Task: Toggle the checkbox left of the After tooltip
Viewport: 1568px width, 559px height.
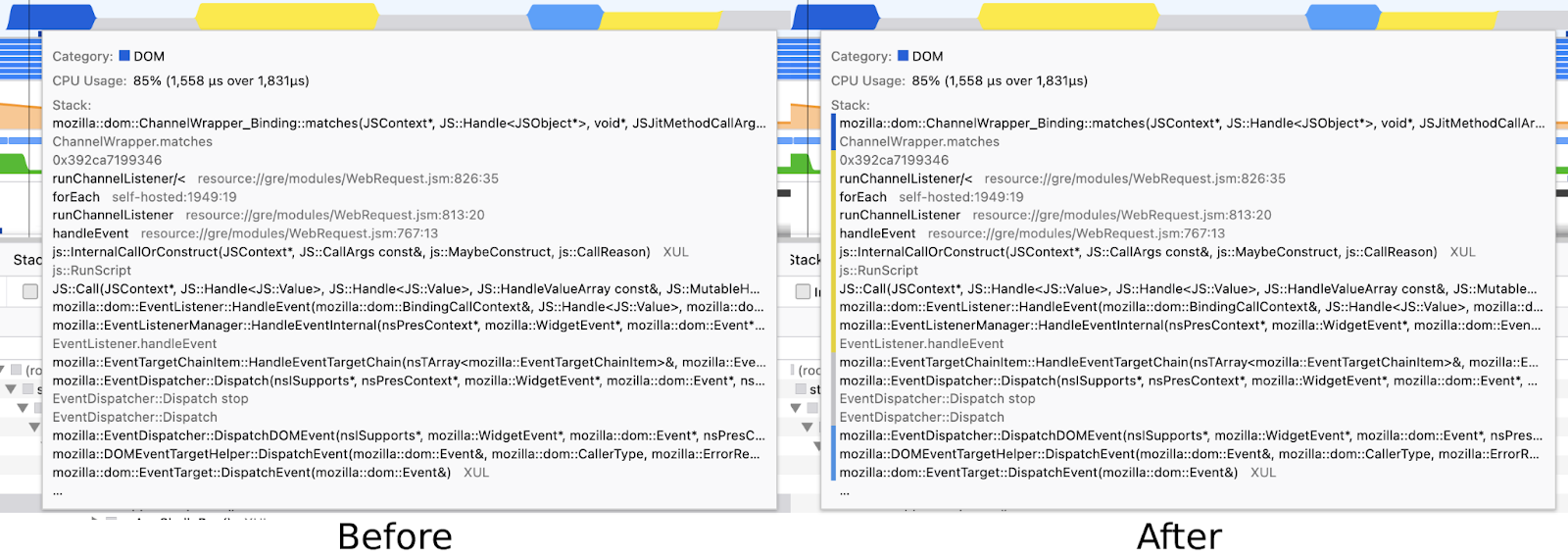Action: pyautogui.click(x=803, y=291)
